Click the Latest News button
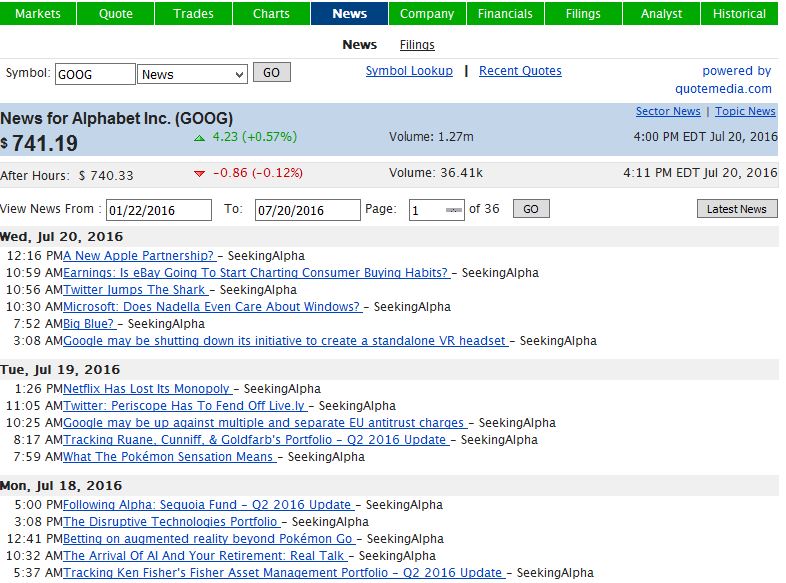 (737, 209)
